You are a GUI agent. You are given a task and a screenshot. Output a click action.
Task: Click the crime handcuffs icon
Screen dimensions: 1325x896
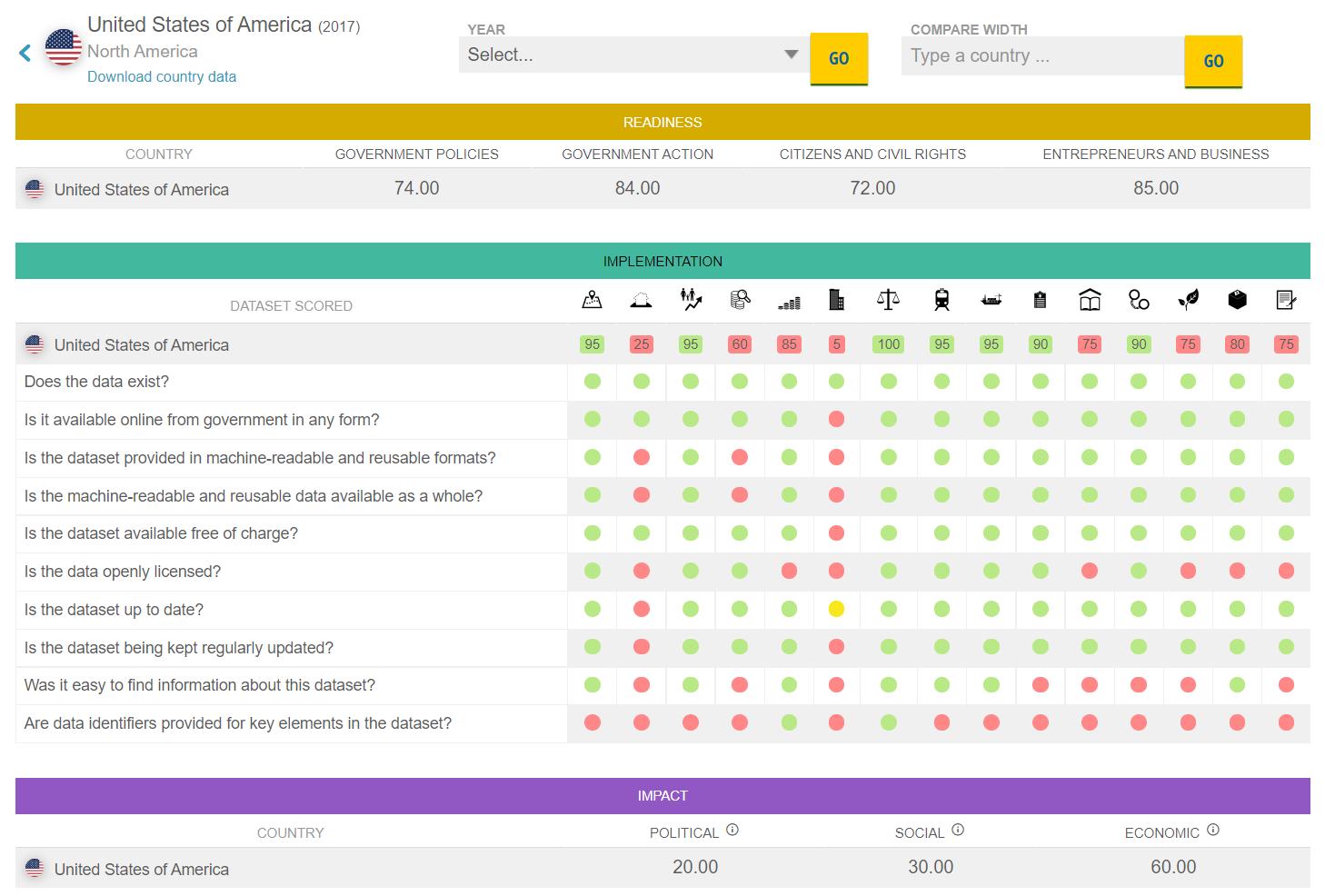click(1139, 299)
